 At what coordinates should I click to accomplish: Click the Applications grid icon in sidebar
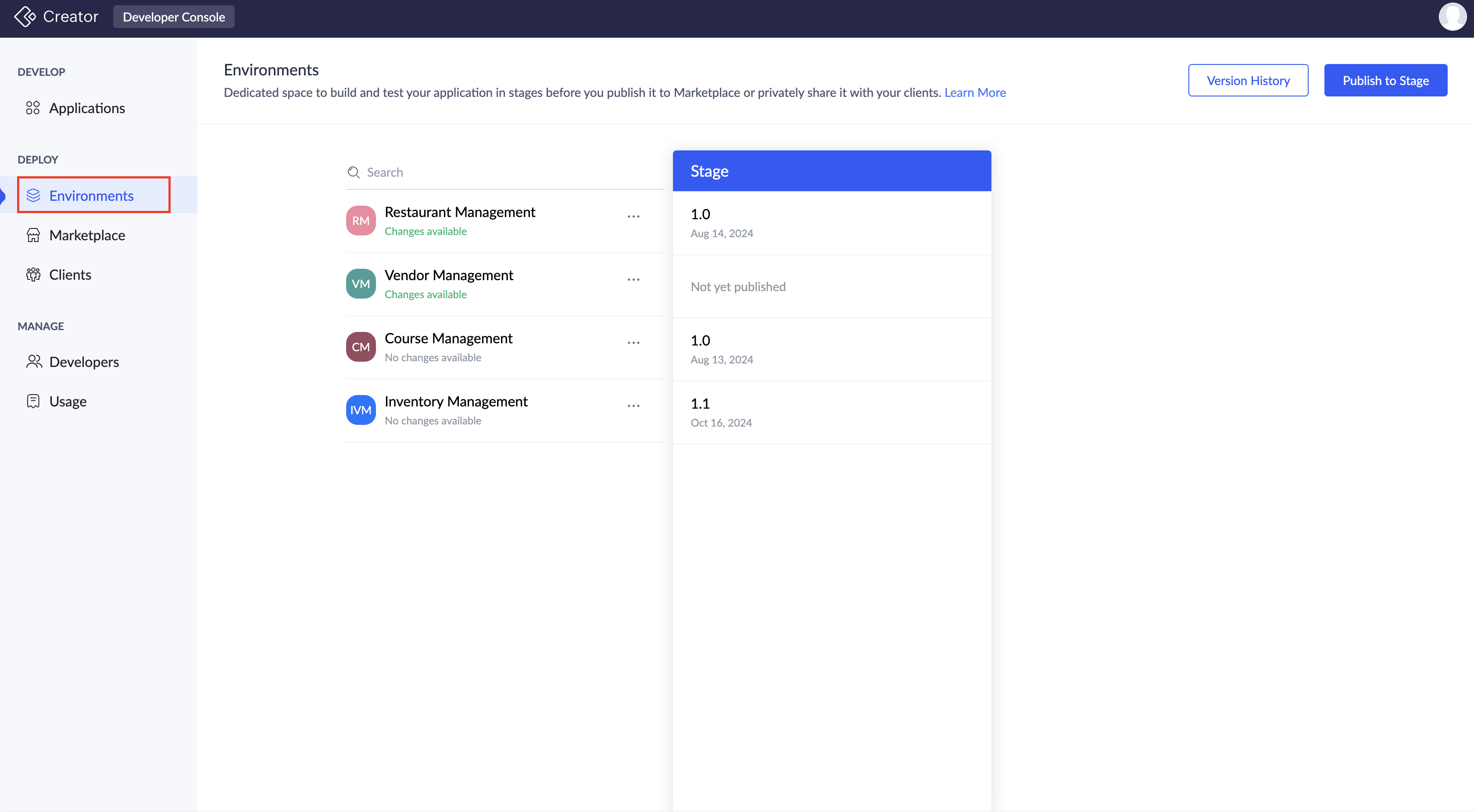click(32, 108)
